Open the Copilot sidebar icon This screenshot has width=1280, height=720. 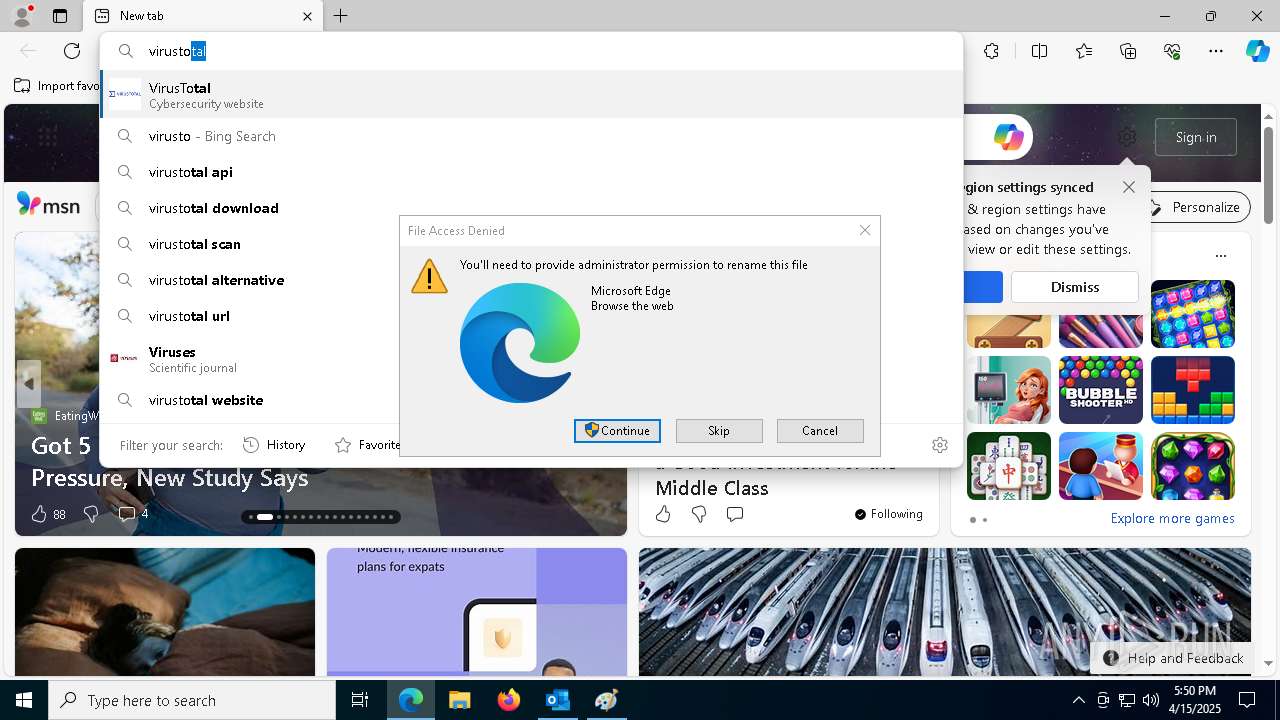click(1257, 51)
